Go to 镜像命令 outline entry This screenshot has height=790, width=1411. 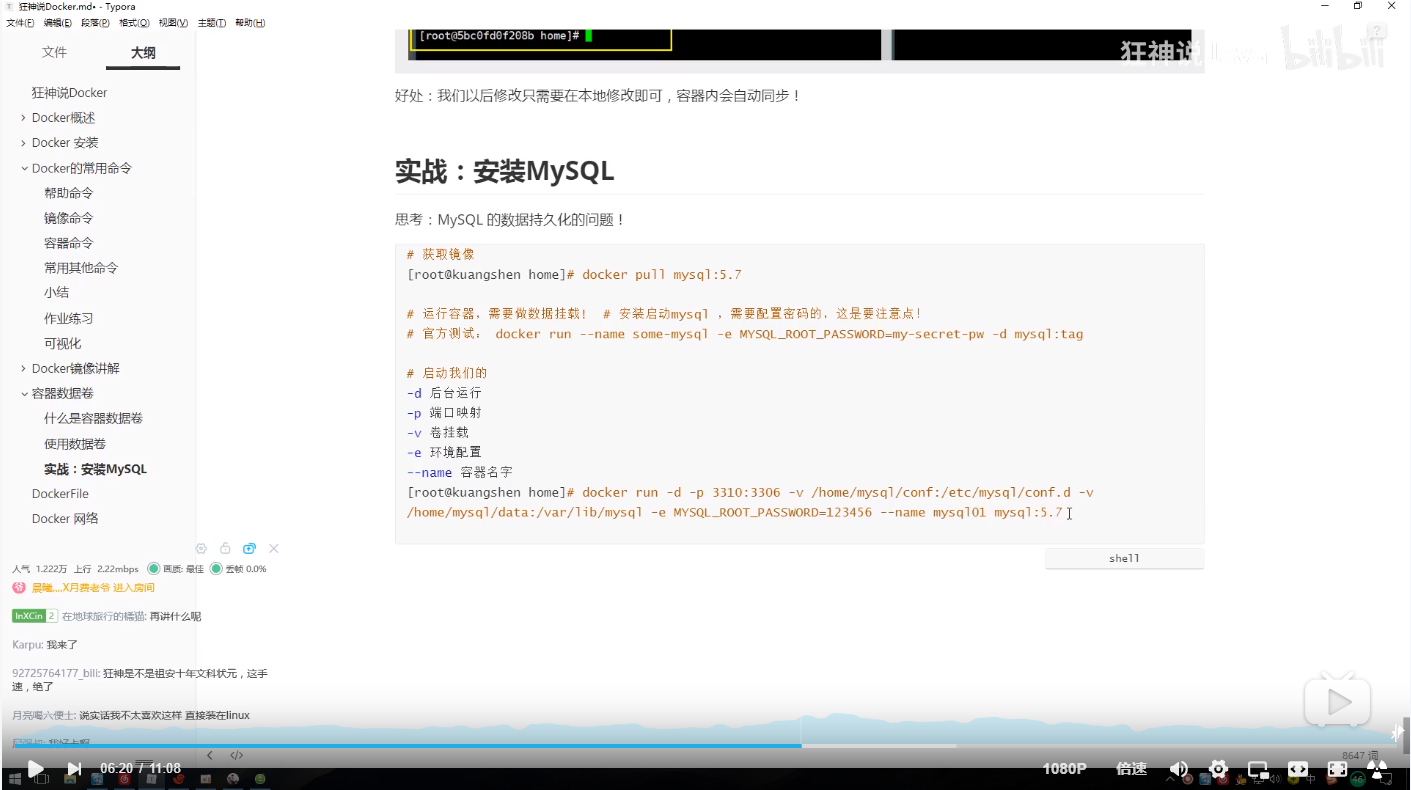pos(69,218)
